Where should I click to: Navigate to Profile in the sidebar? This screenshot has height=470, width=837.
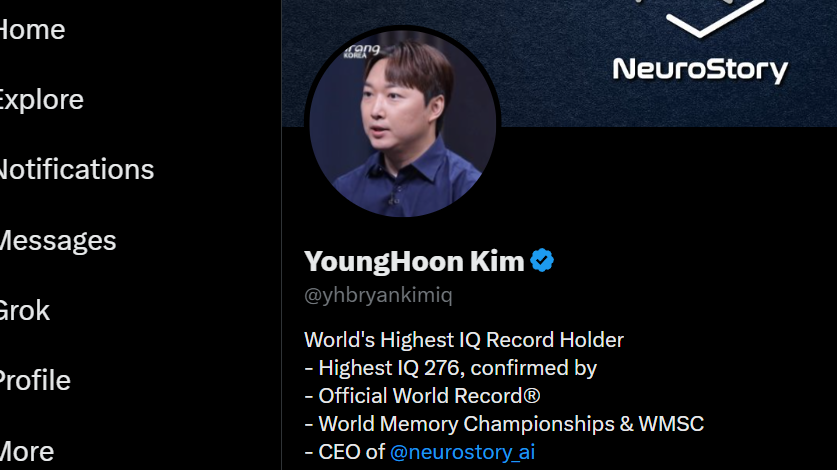(34, 380)
